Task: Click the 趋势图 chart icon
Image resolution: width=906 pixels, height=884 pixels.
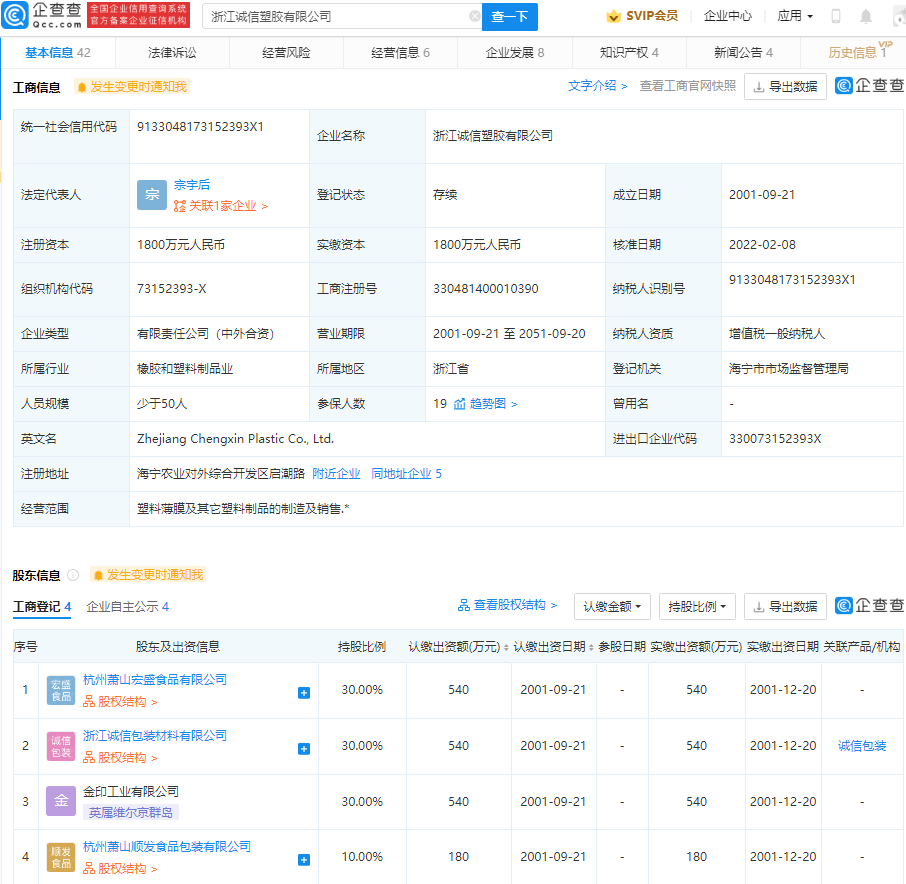Action: 459,404
